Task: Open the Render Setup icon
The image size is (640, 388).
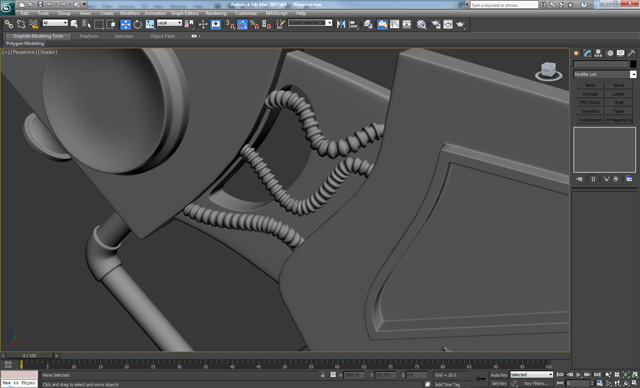Action: (x=436, y=24)
